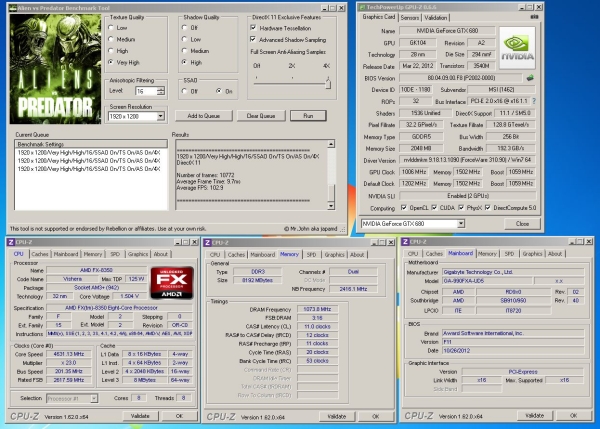Viewport: 600px width, 429px height.
Task: Click the Benchmark Tool title bar icon
Action: tap(13, 8)
